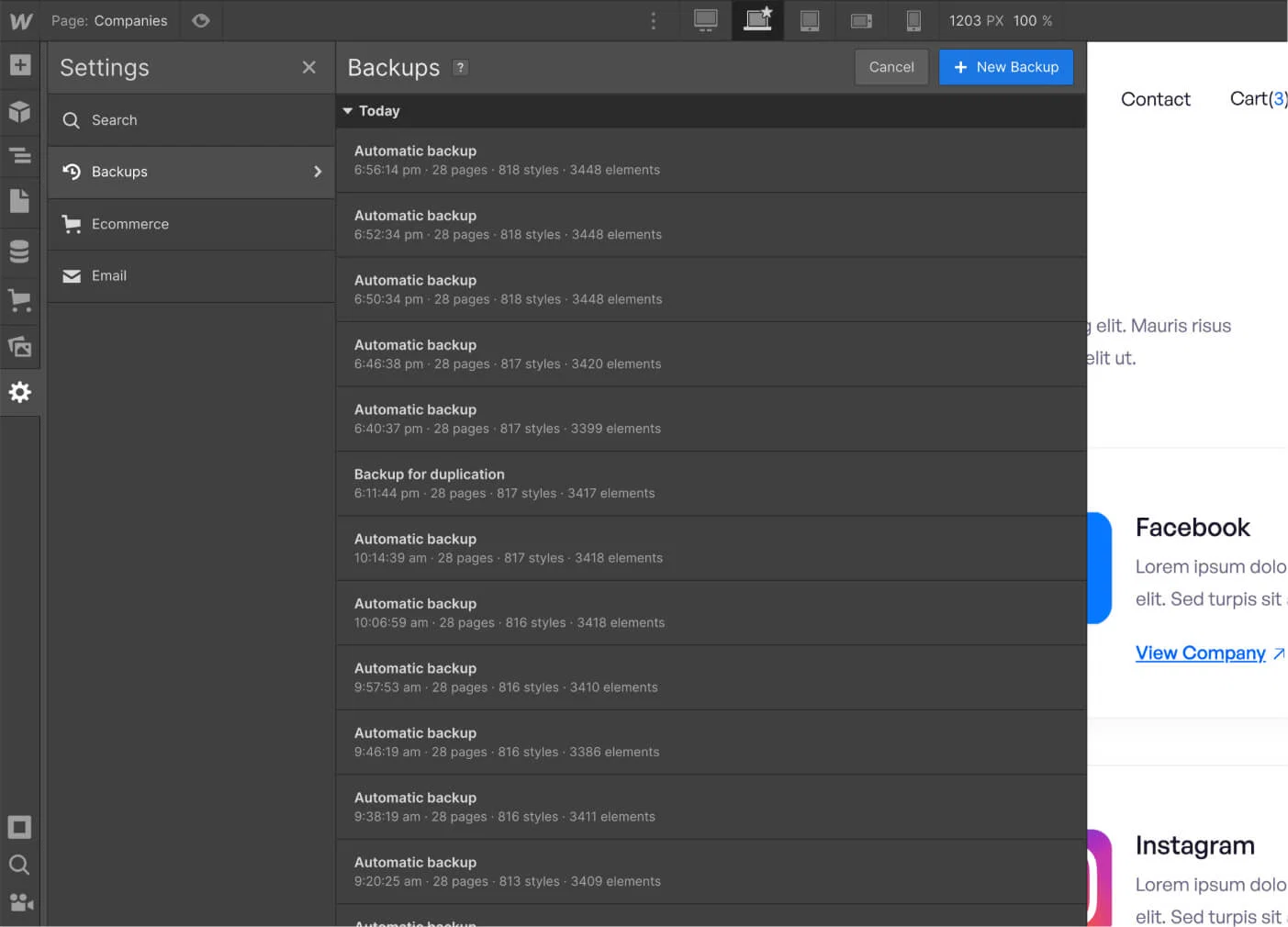Open the Facebook View Company link
Viewport: 1288px width, 927px height.
tap(1200, 653)
